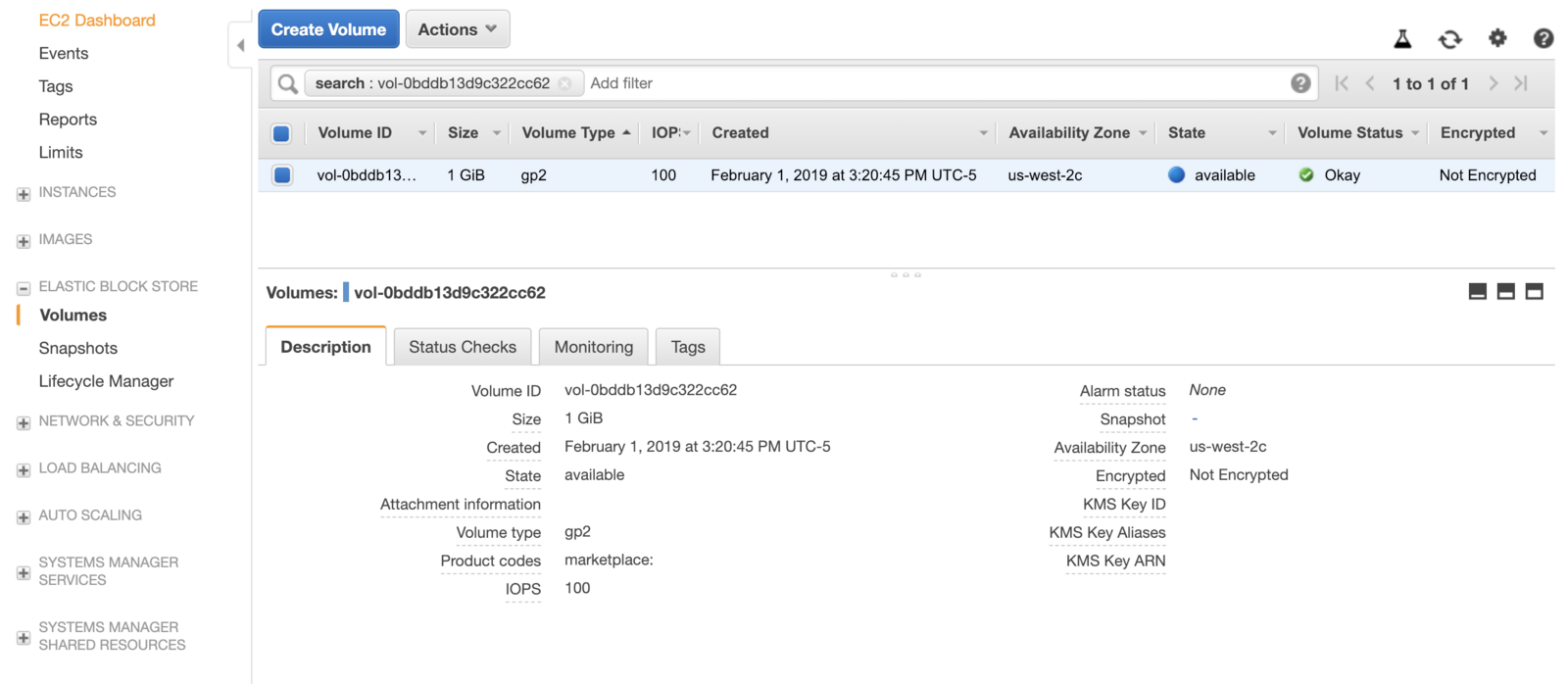Minimize details pane with first layout icon
The width and height of the screenshot is (1568, 684).
click(x=1478, y=291)
